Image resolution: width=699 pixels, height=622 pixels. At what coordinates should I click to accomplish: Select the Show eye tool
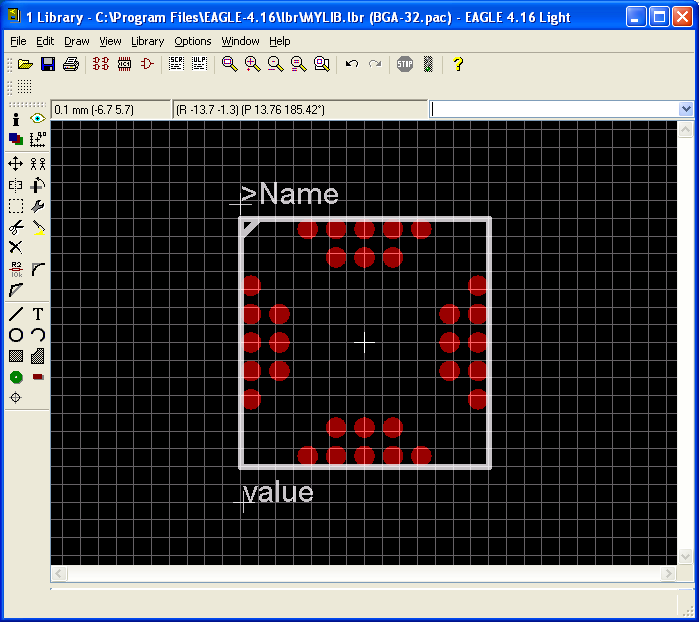click(x=38, y=119)
